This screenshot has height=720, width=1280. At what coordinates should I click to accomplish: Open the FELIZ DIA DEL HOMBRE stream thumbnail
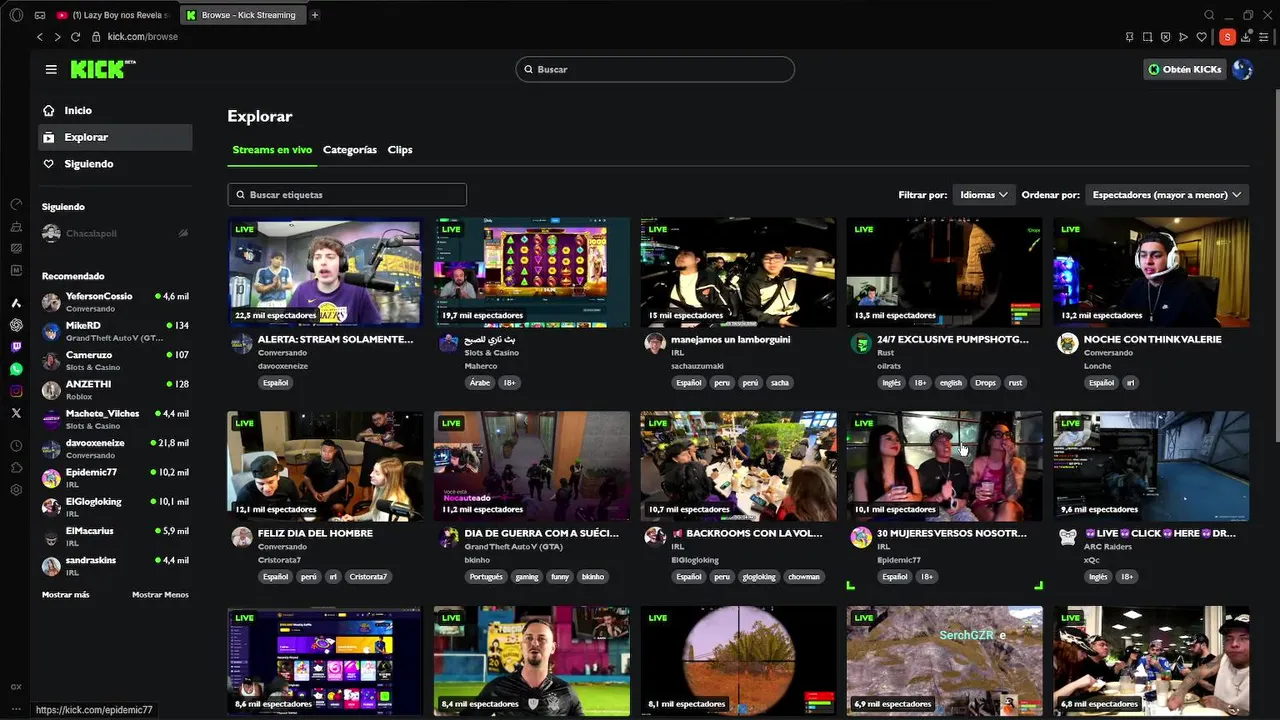pyautogui.click(x=325, y=466)
